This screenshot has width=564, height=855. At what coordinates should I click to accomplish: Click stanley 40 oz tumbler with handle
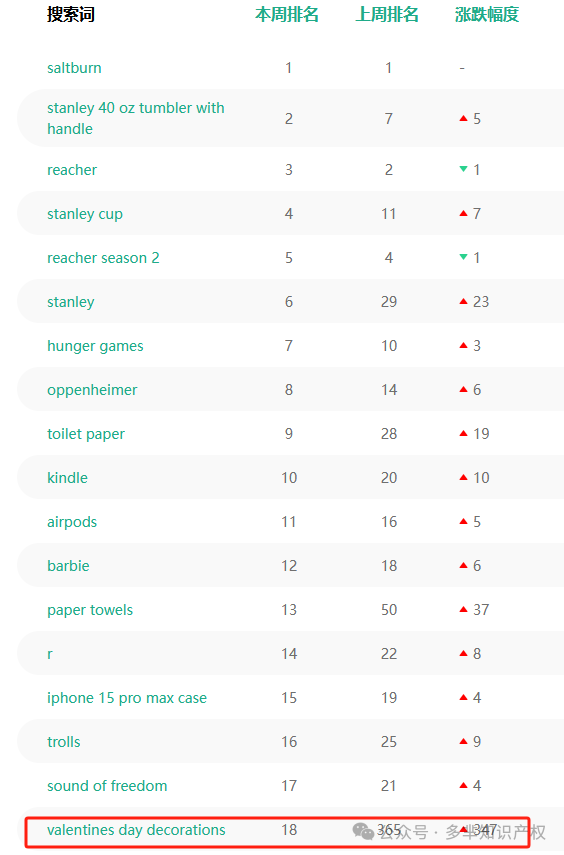click(135, 118)
